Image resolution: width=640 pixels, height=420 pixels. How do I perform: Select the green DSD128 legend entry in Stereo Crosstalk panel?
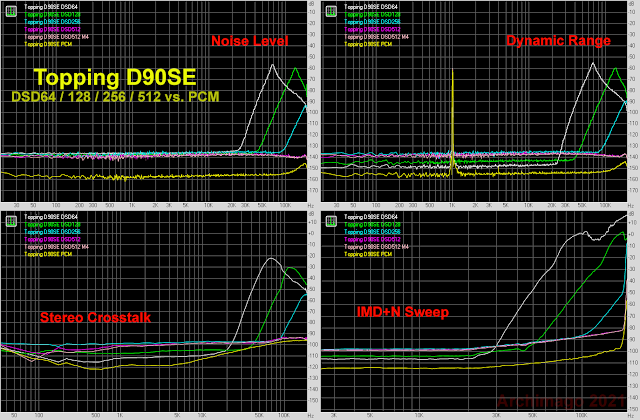52,224
